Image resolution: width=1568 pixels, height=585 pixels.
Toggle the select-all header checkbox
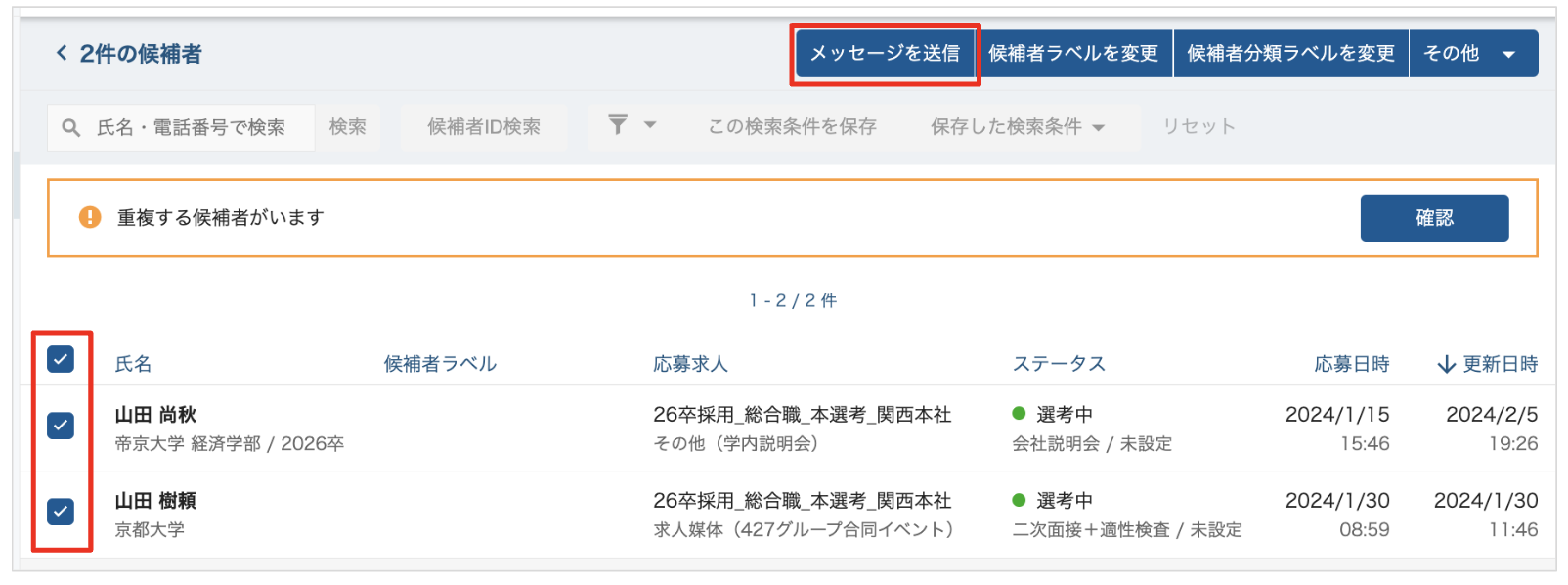(61, 359)
